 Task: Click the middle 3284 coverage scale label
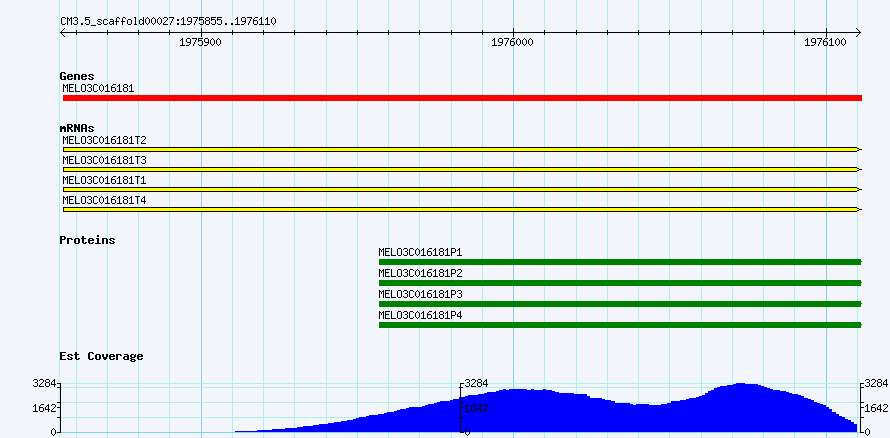476,383
